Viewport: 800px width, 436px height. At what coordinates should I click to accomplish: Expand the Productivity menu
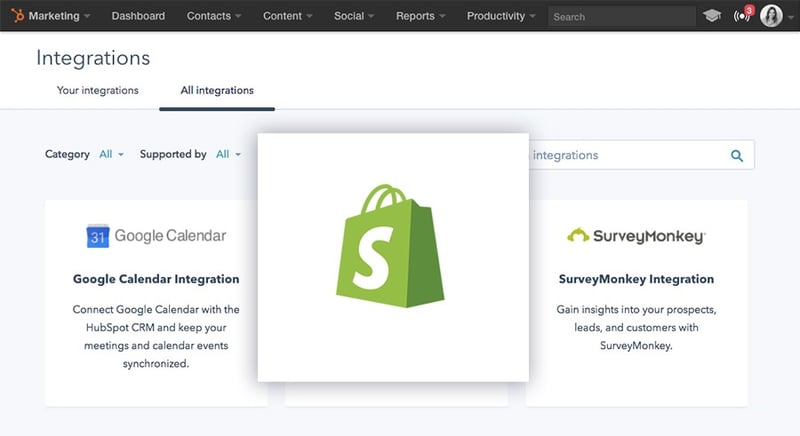[501, 16]
